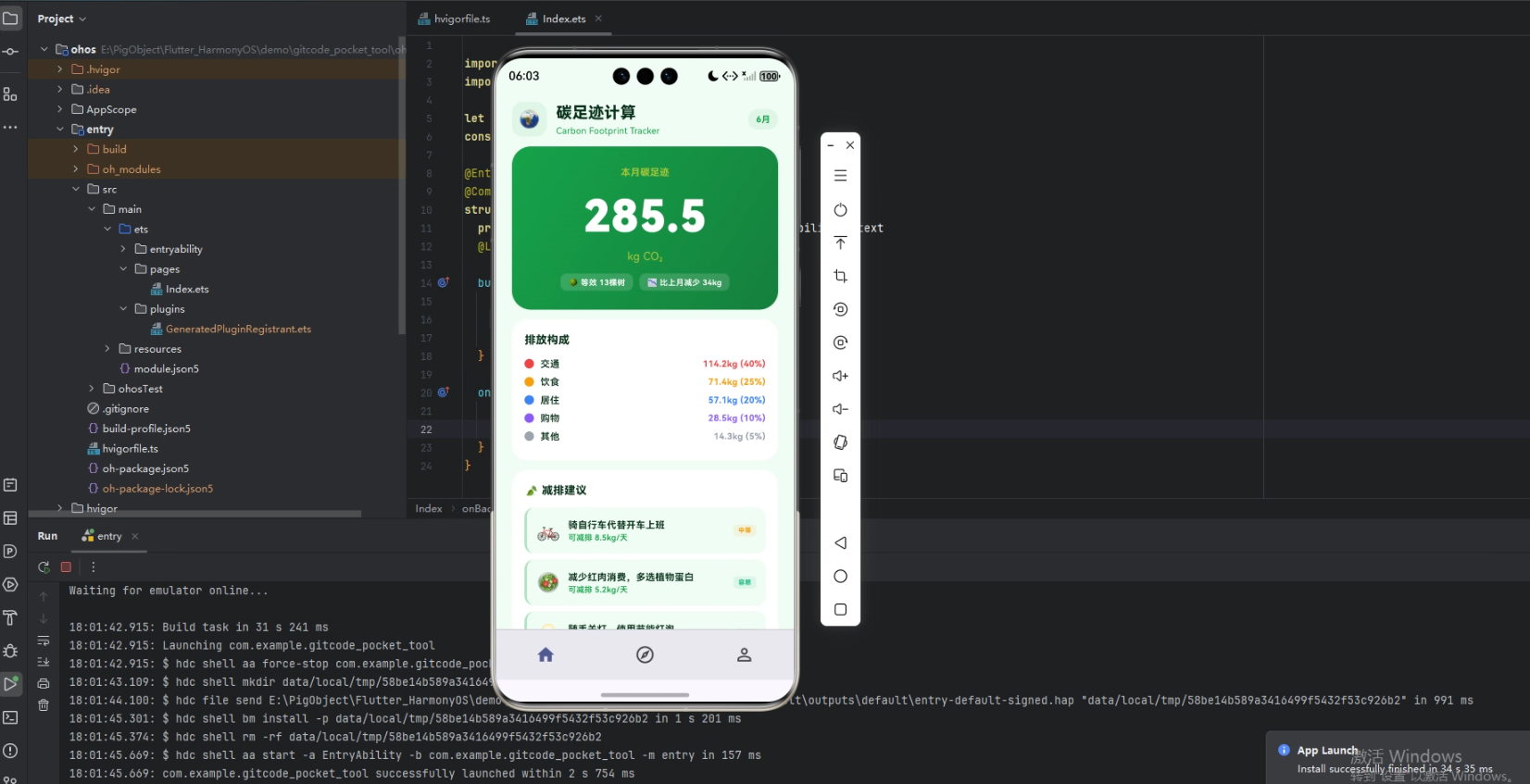Screen dimensions: 1530x784
Task: Select the entry tab in Run panel
Action: point(103,536)
